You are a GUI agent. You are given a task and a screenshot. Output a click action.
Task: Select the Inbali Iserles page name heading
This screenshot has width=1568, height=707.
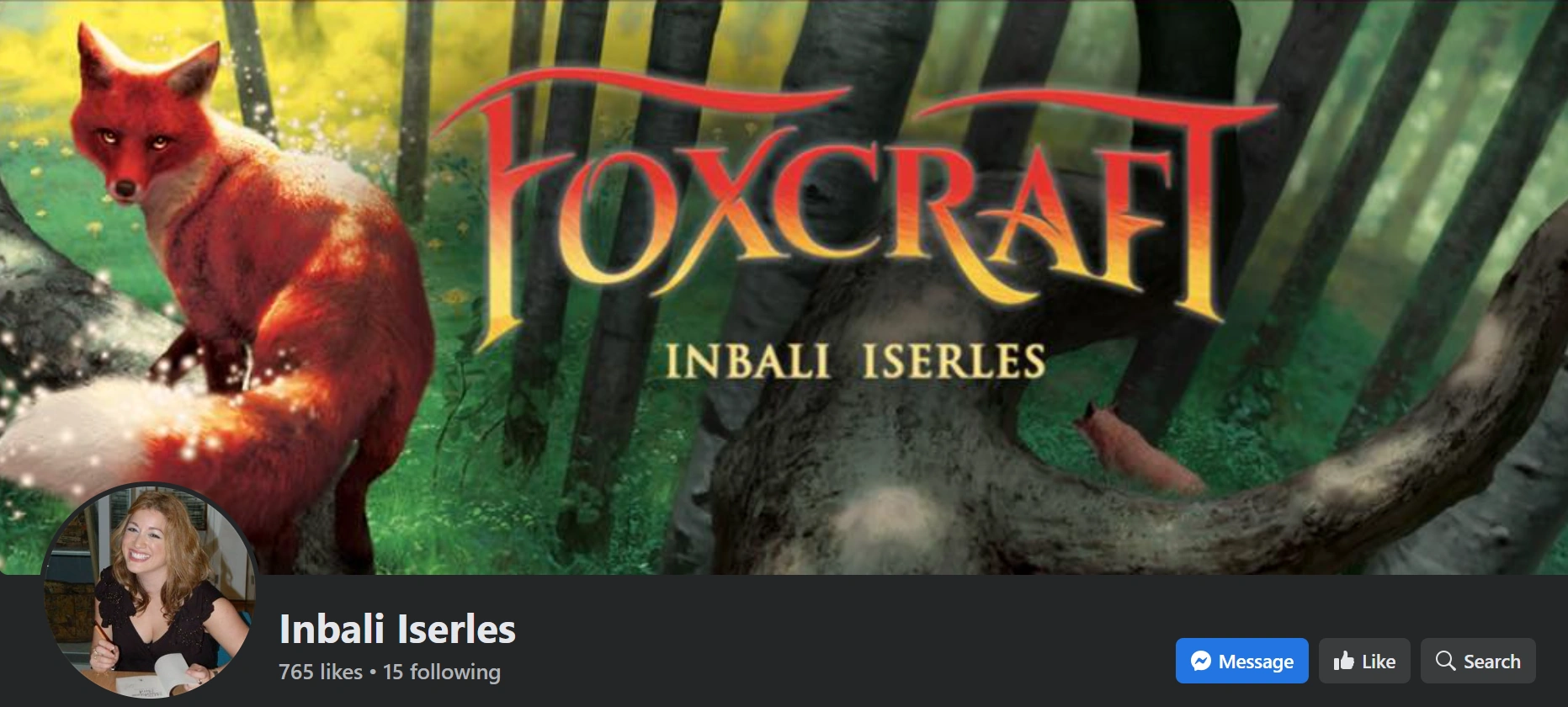pyautogui.click(x=397, y=629)
